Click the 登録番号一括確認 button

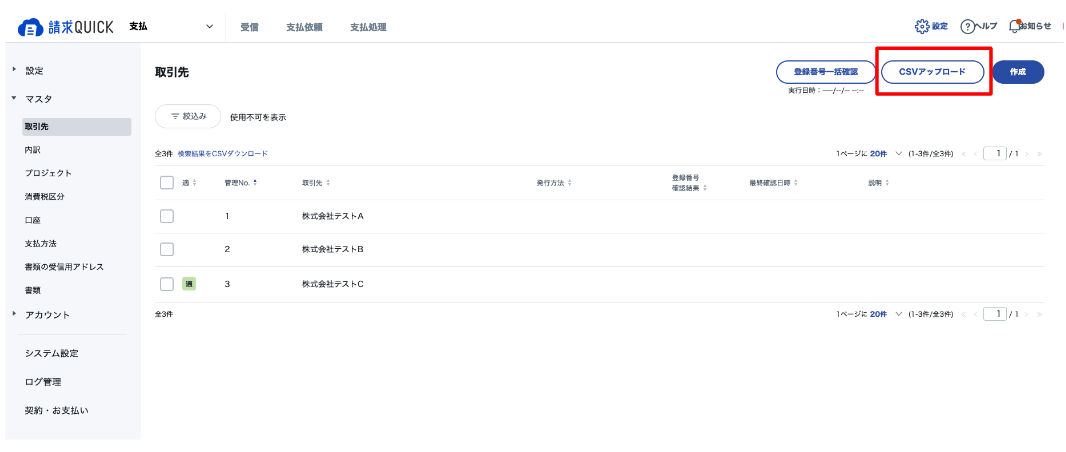point(826,71)
